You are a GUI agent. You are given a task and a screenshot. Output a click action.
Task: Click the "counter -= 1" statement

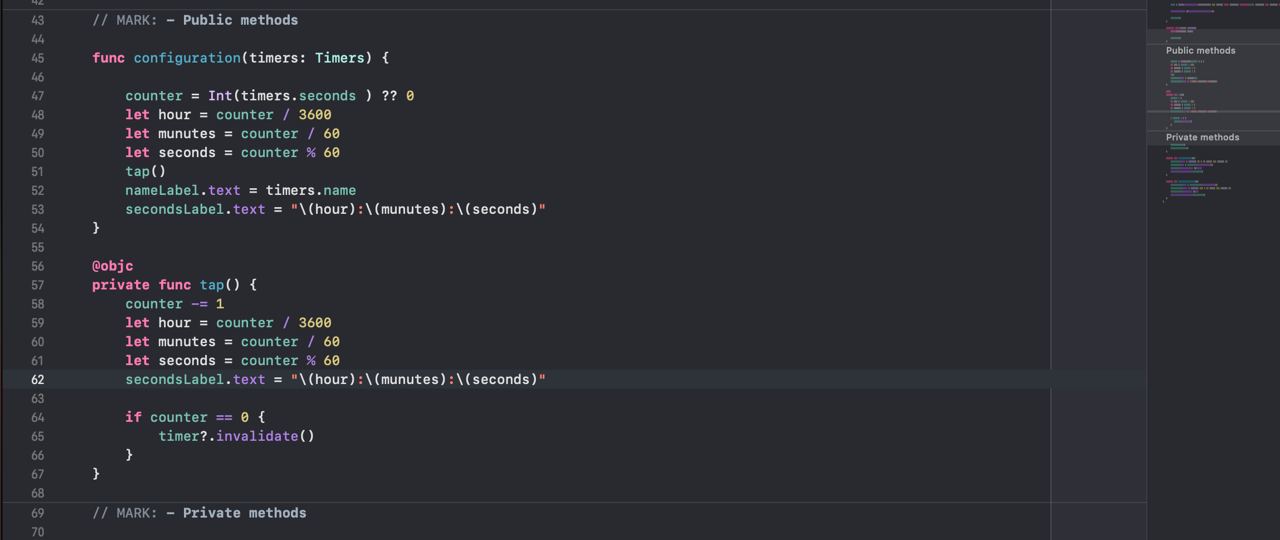click(x=174, y=304)
